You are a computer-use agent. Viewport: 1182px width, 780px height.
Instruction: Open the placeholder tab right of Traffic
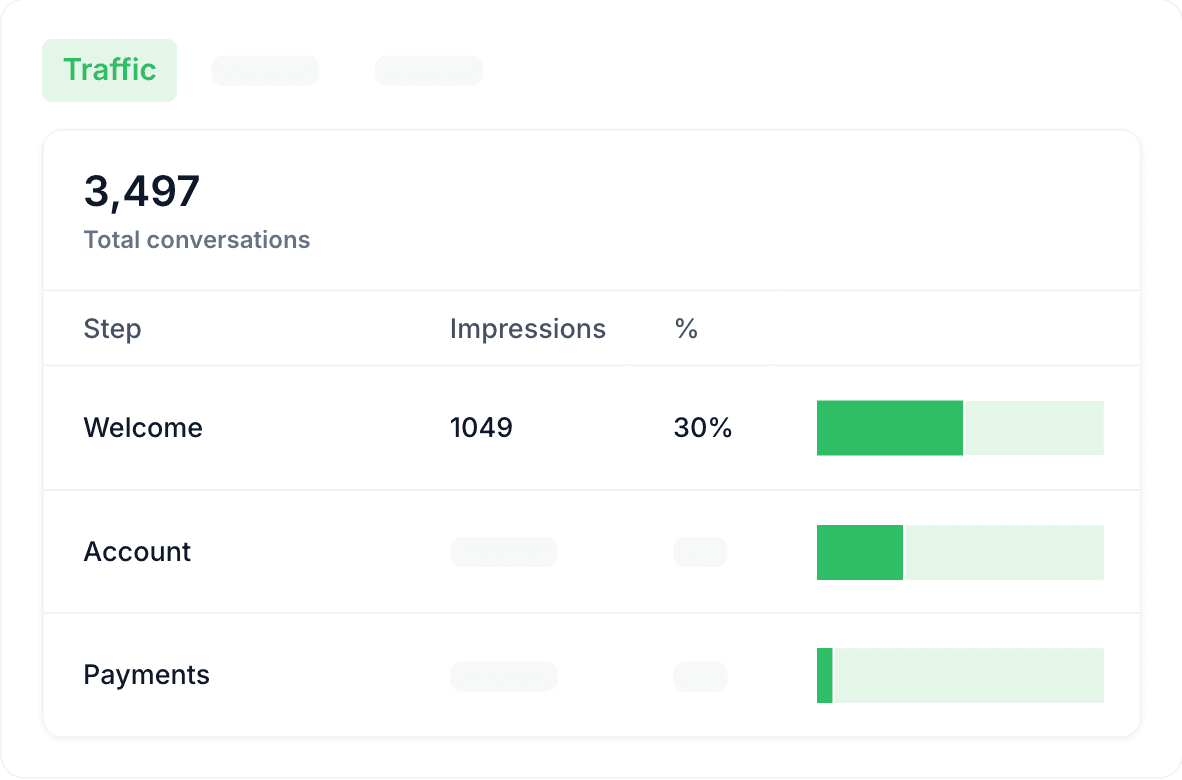(x=265, y=71)
